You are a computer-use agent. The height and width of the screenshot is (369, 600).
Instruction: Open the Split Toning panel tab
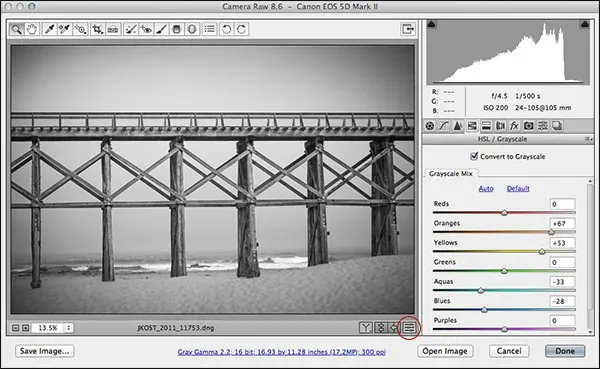point(486,126)
